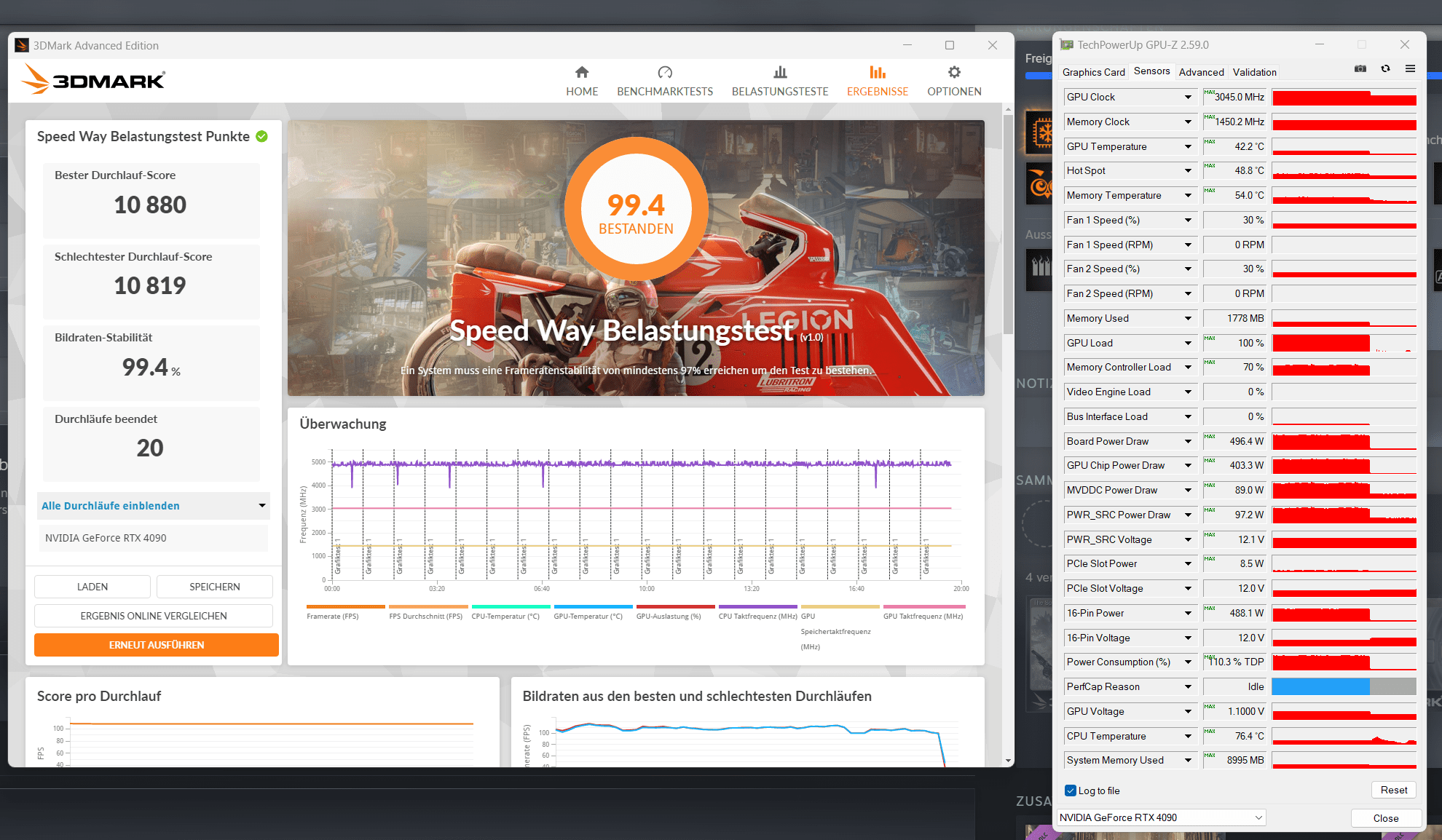Click the Home house icon

tap(581, 72)
